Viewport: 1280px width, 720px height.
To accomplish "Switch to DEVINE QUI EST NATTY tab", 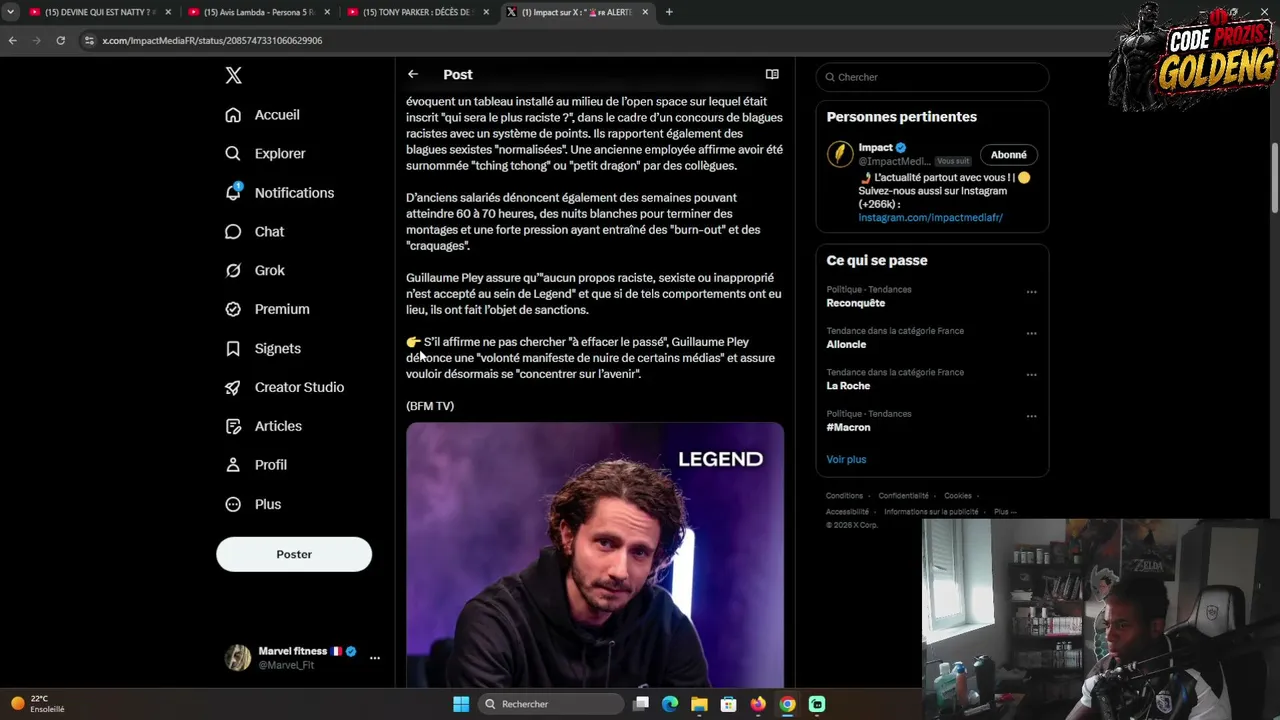I will pos(98,12).
